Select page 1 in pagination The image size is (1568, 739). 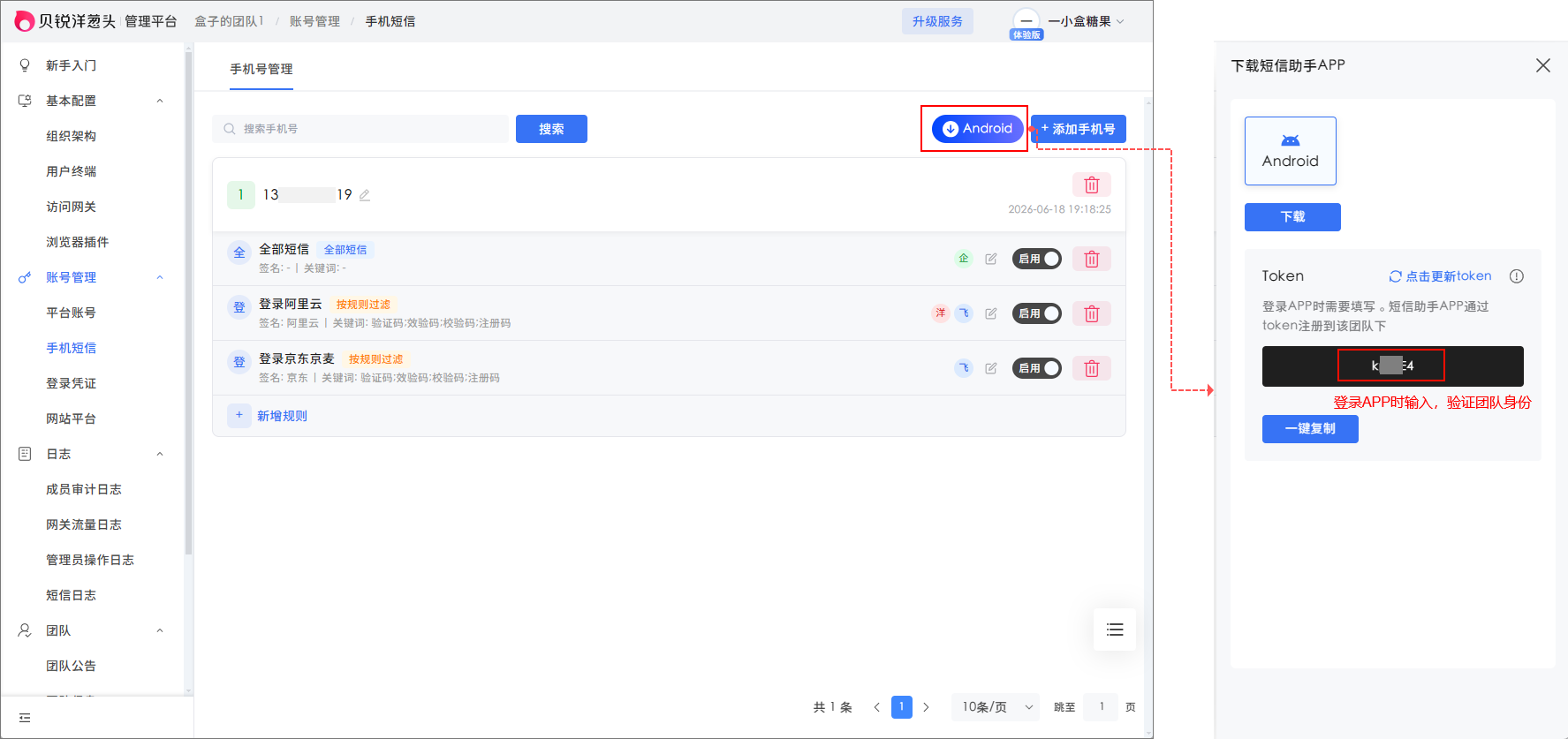click(902, 707)
